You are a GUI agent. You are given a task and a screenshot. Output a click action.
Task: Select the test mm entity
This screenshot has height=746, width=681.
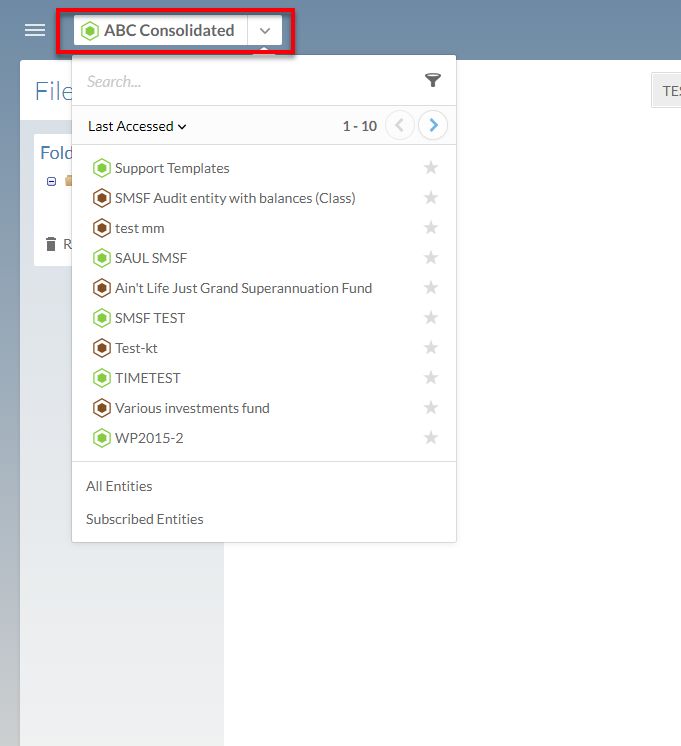point(139,228)
